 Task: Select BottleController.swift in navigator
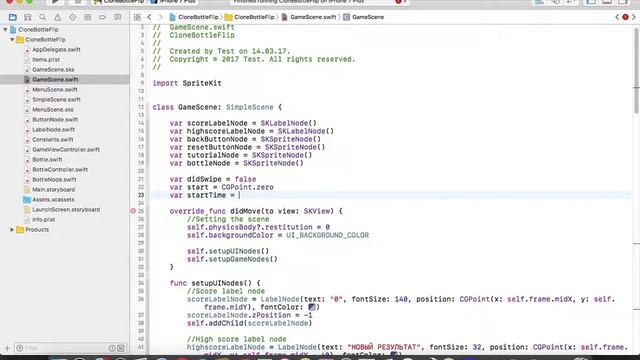pyautogui.click(x=60, y=169)
